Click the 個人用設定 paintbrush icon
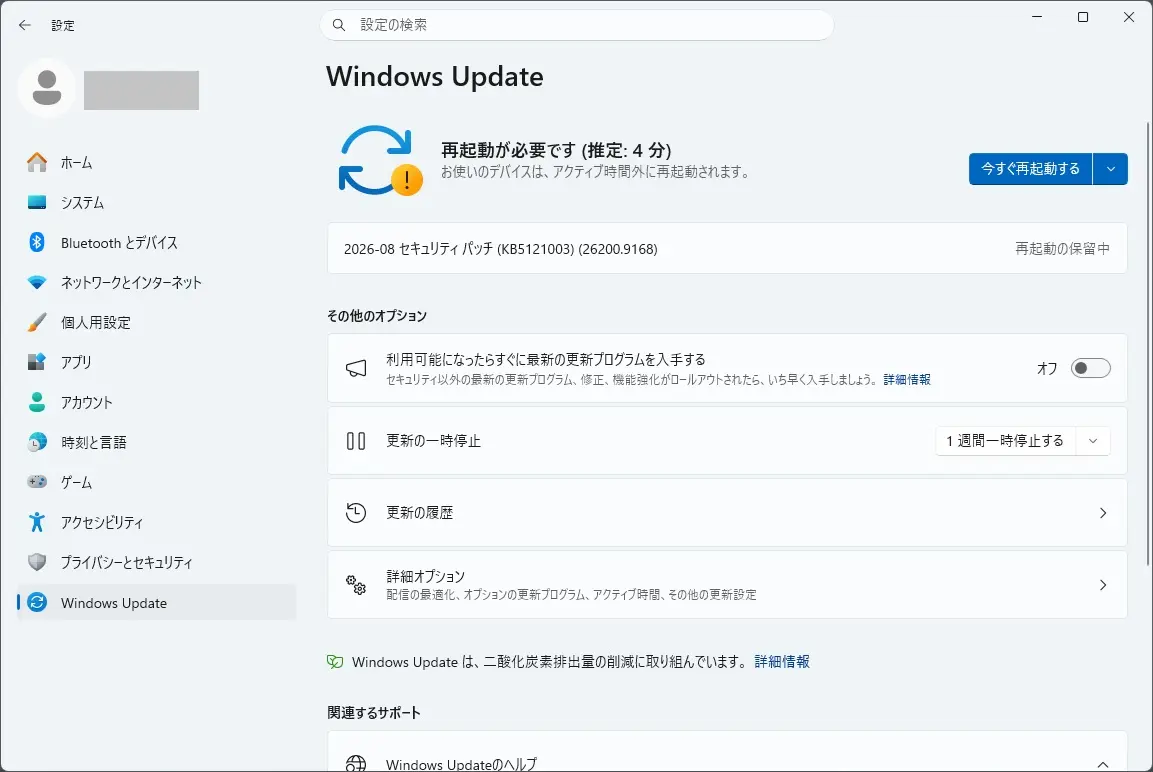The width and height of the screenshot is (1153, 772). pos(37,322)
